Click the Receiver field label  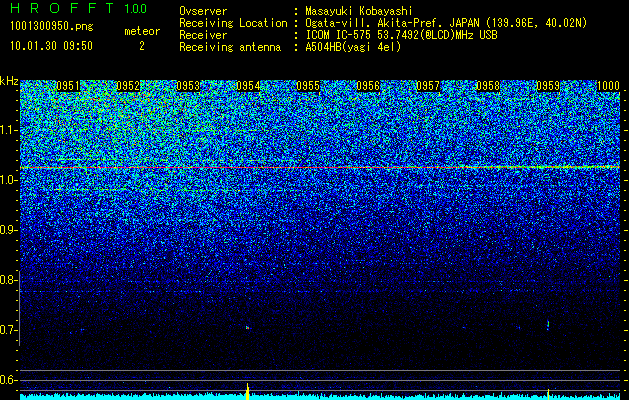point(203,35)
